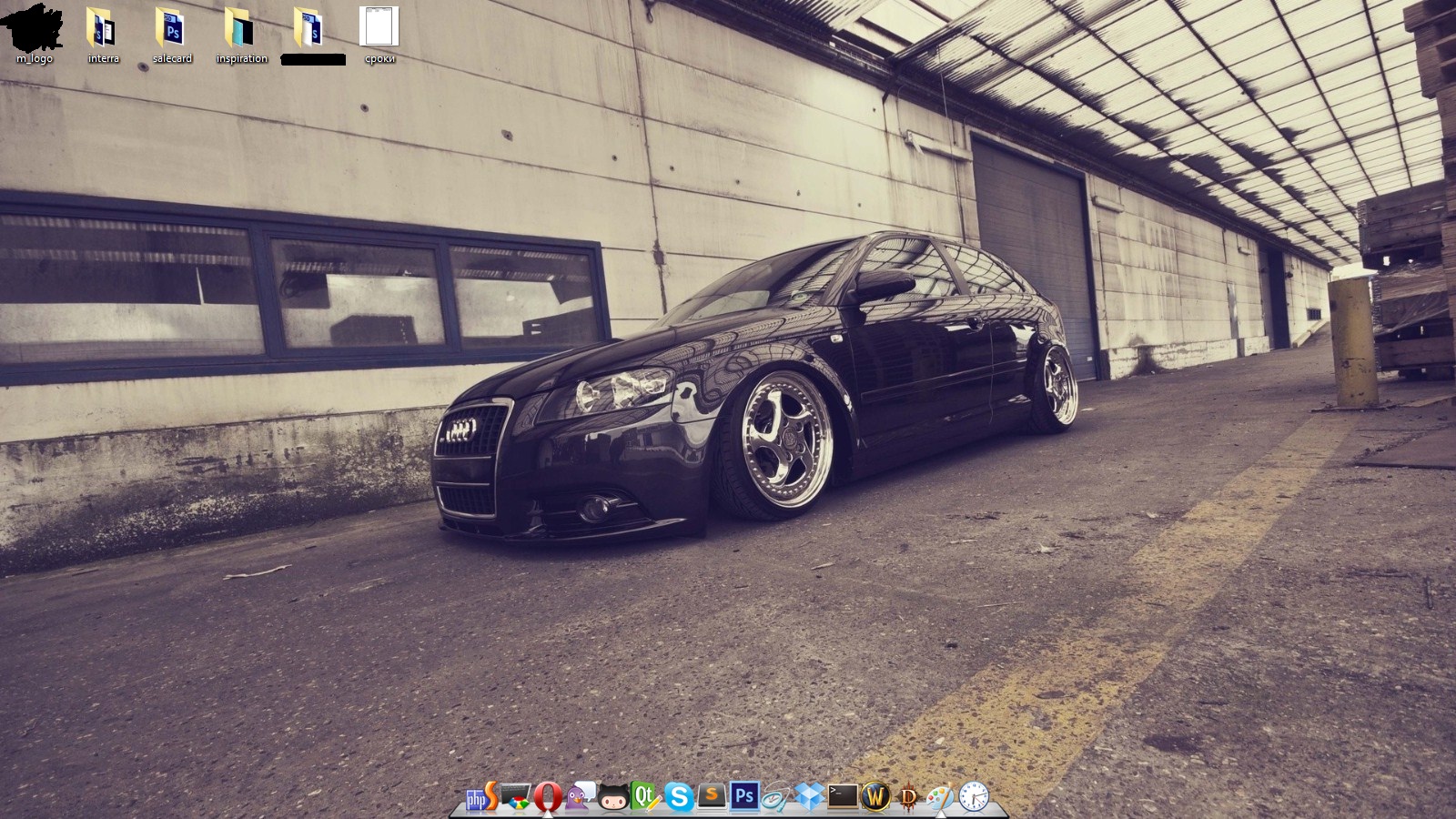Screen dimensions: 1456x819
Task: Launch GitHub app with Octocat icon
Action: [612, 797]
